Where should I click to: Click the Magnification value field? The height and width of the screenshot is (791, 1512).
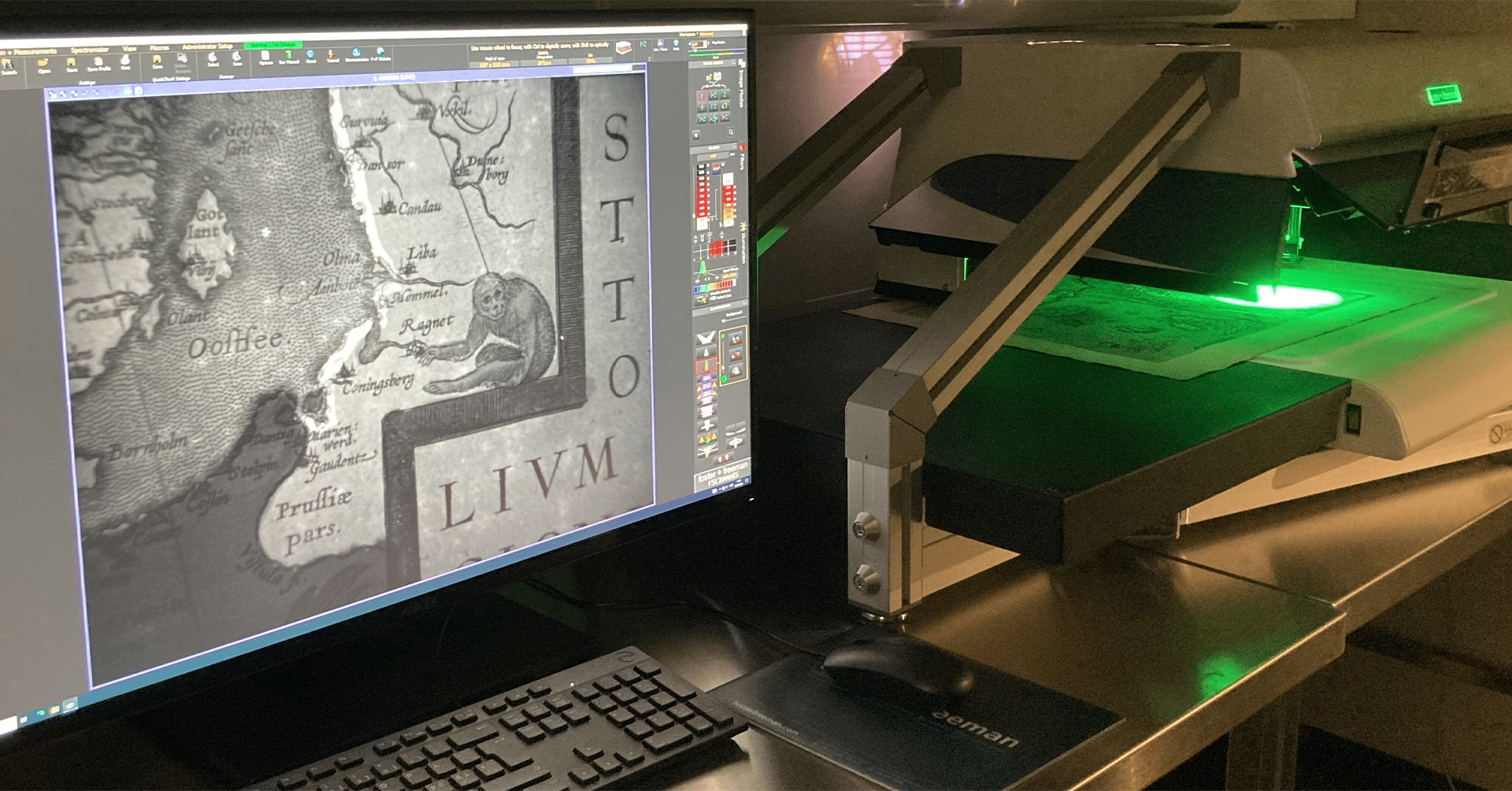pos(697,44)
